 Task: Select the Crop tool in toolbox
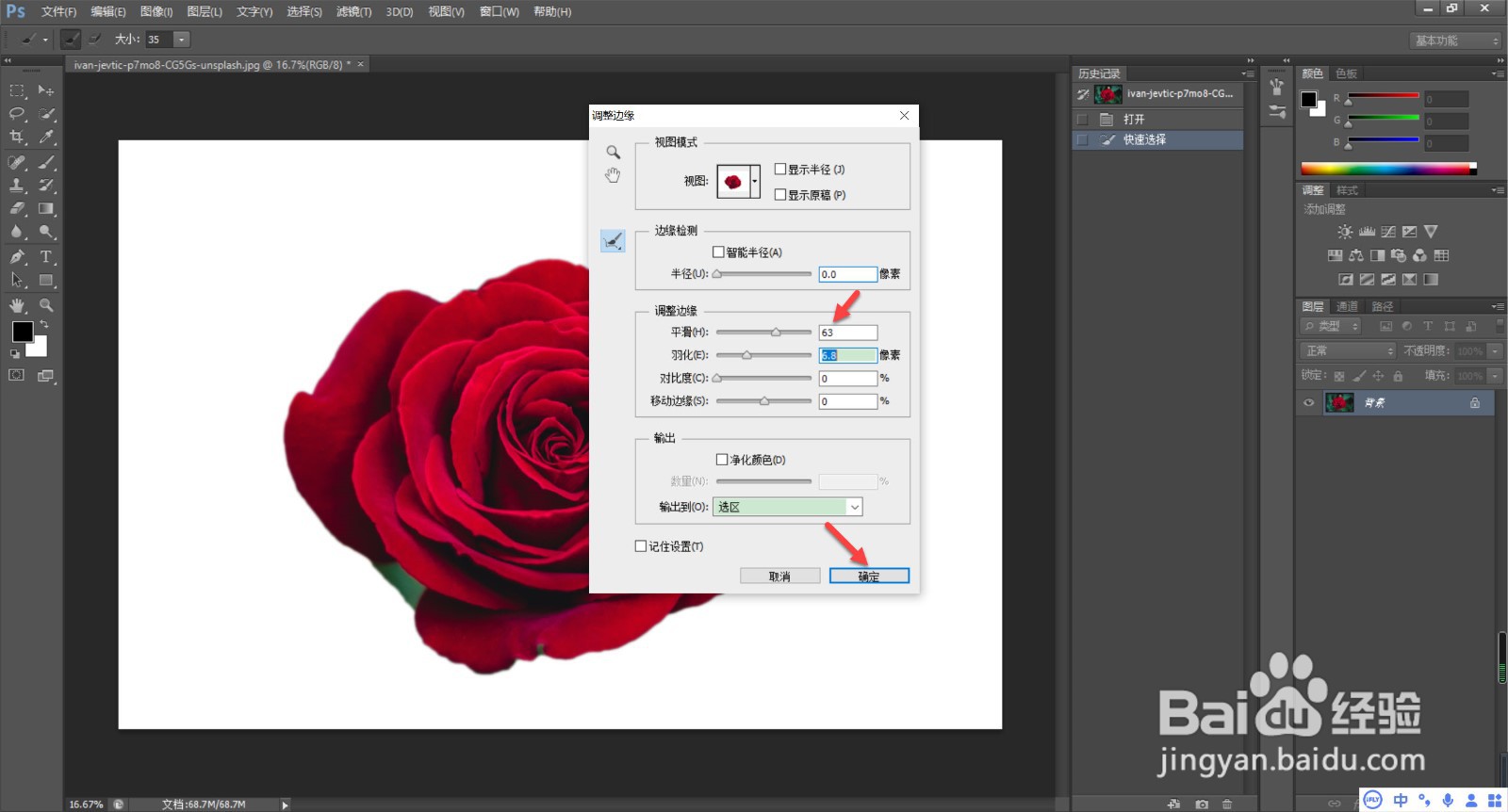(17, 138)
